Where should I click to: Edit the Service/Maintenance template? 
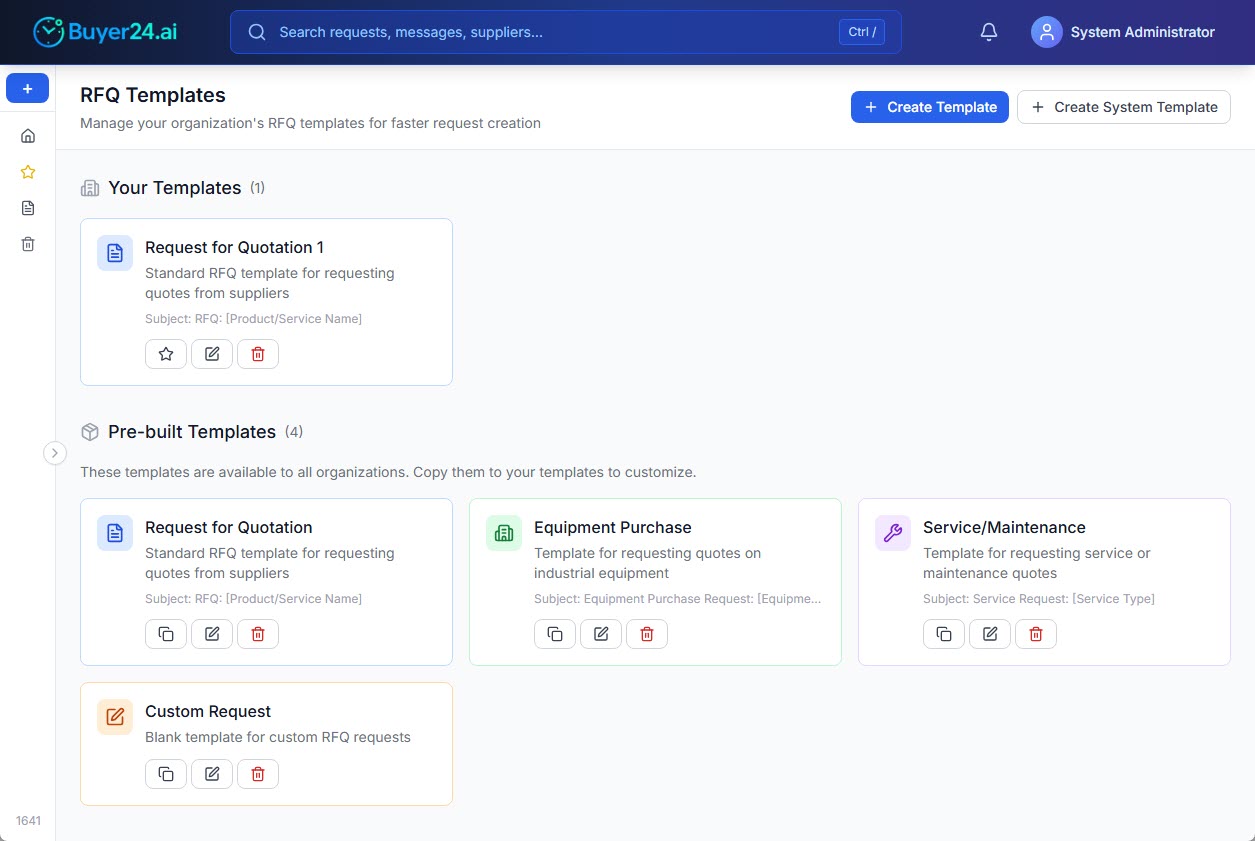coord(989,633)
